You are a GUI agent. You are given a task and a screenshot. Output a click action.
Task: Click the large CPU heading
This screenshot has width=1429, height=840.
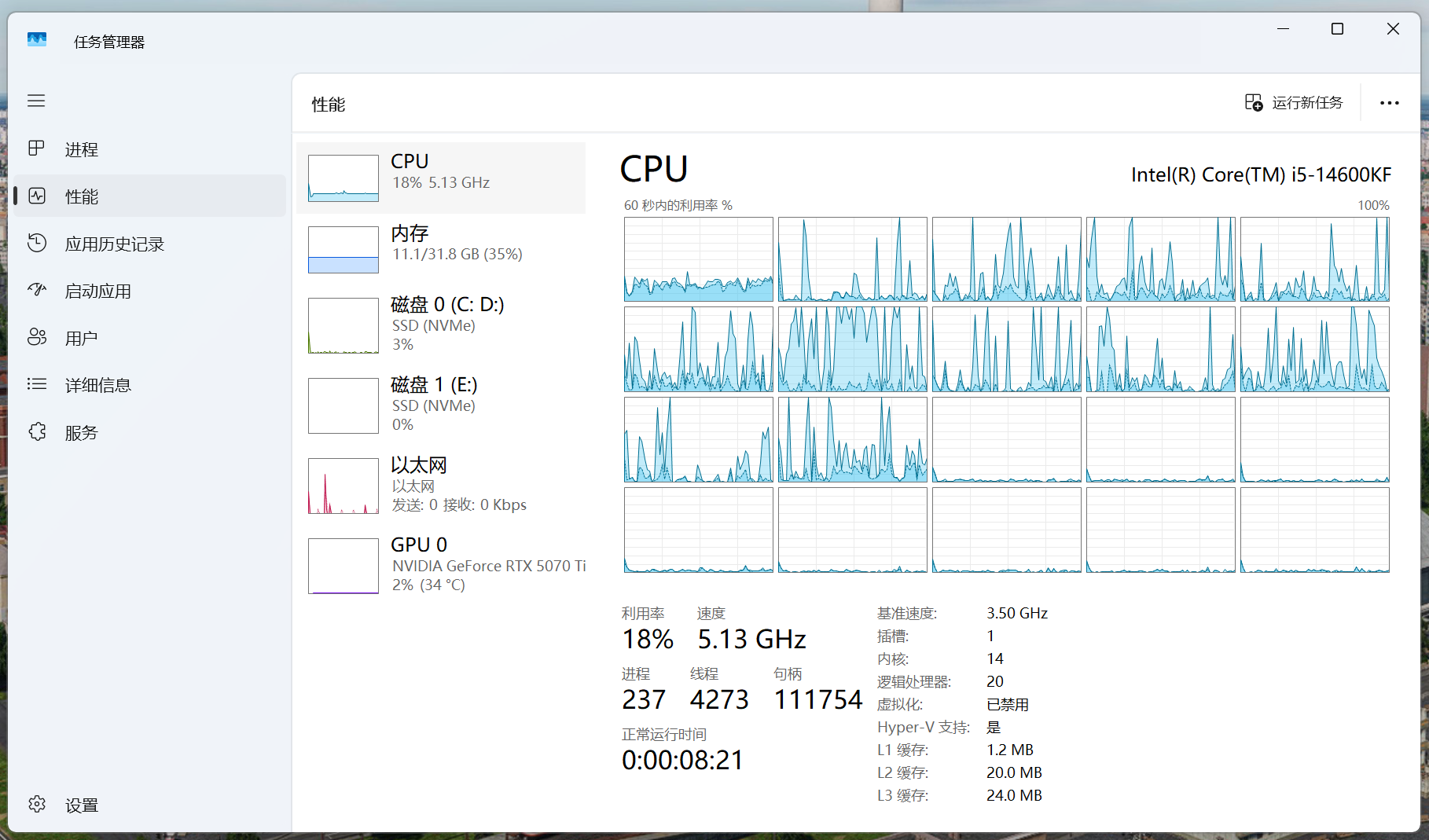[654, 169]
